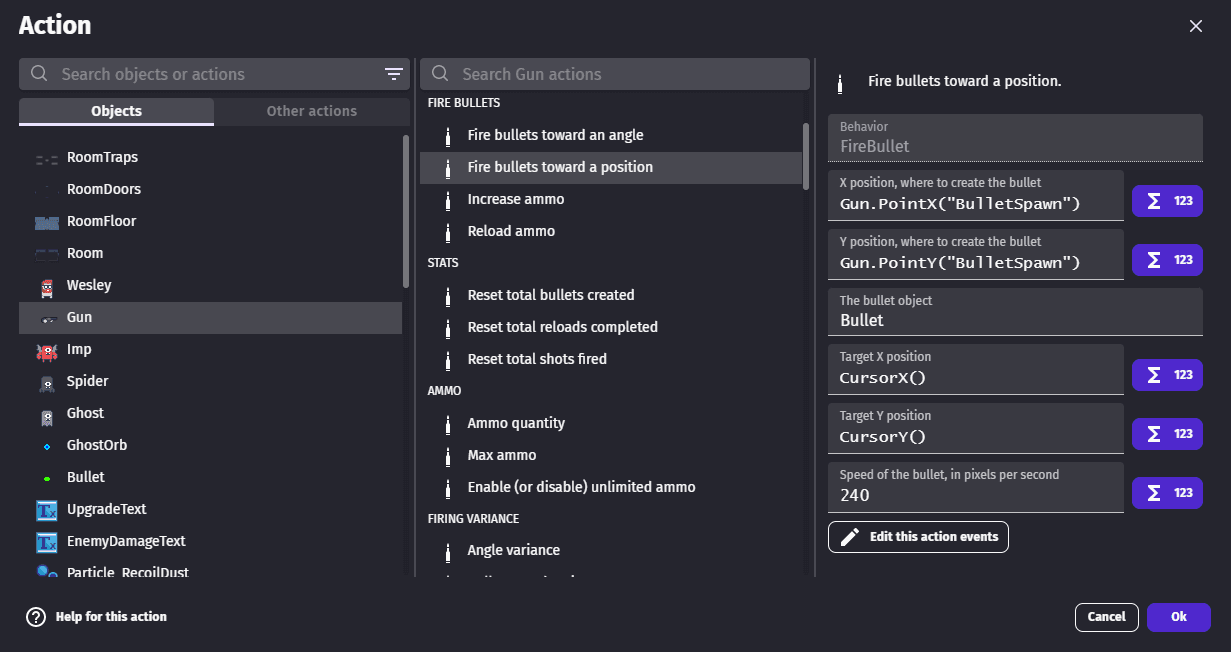This screenshot has height=652, width=1231.
Task: Click the UpgradeText text object icon
Action: coord(47,510)
